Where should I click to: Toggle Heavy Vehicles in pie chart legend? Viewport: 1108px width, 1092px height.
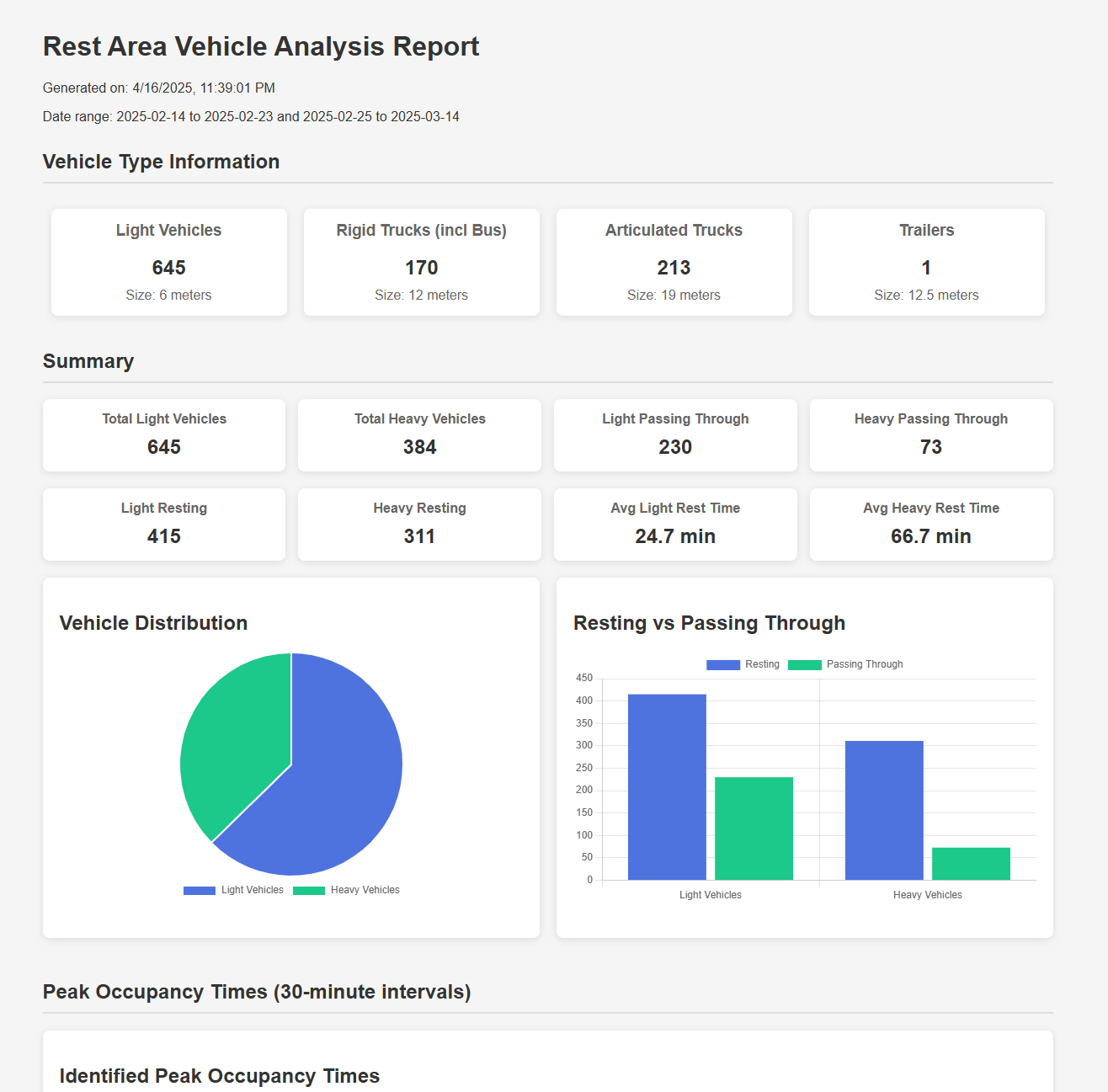click(x=346, y=890)
